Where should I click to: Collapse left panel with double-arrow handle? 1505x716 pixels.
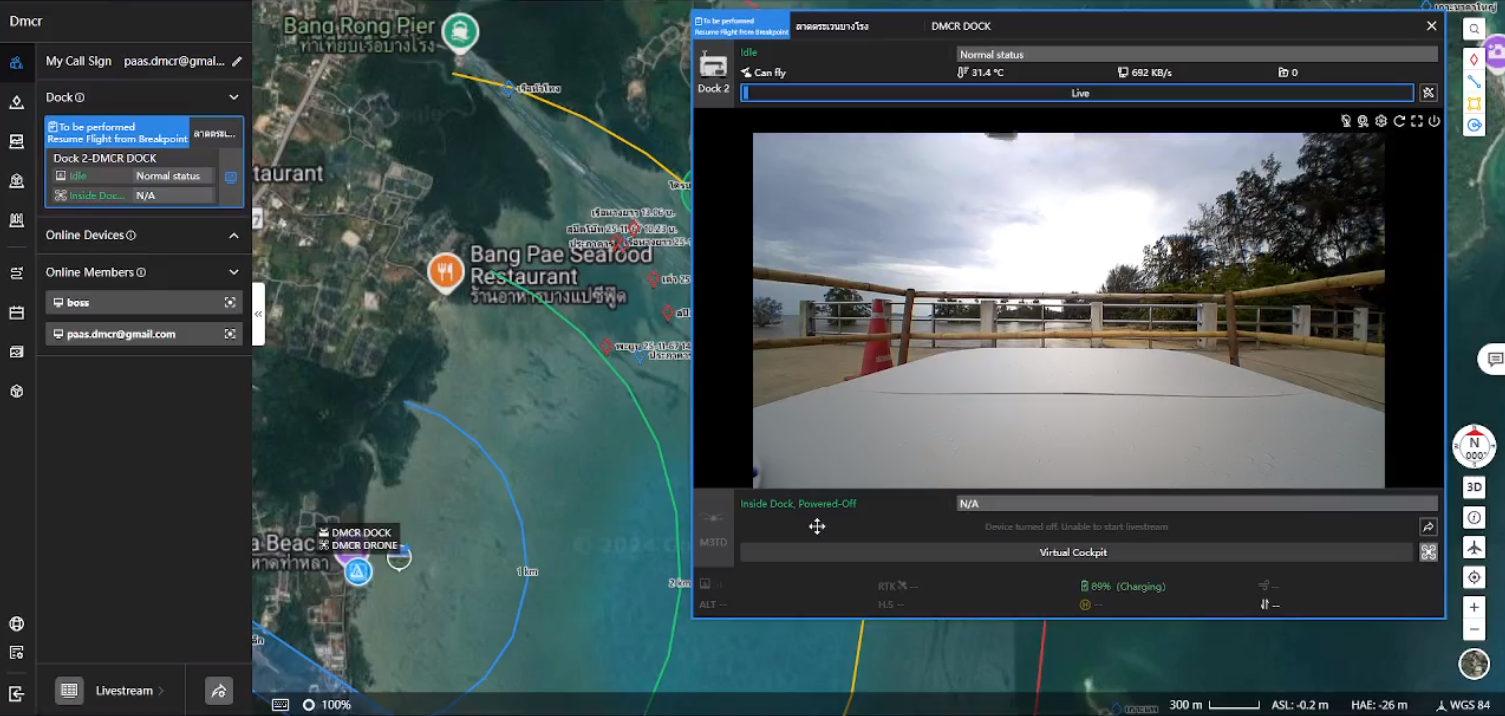point(258,314)
